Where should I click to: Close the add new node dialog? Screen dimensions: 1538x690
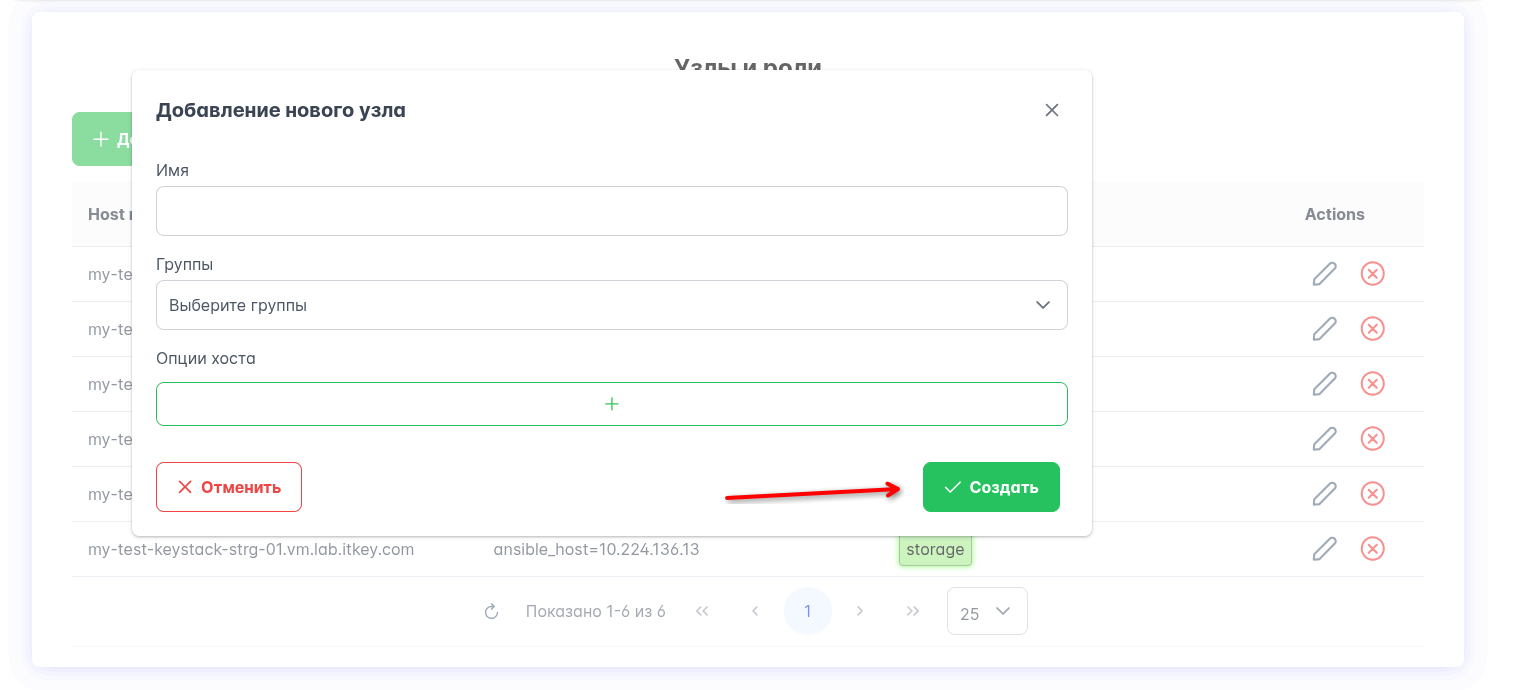click(1051, 110)
